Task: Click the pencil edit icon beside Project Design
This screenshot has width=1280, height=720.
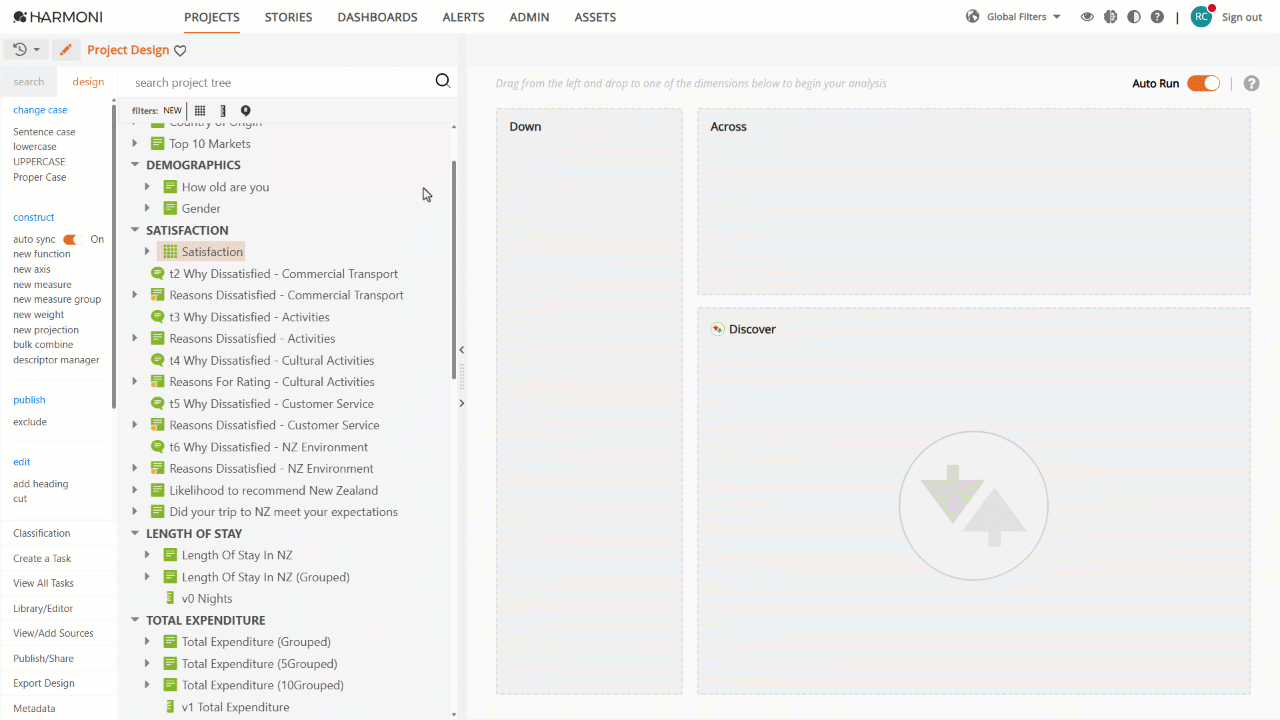Action: coord(66,50)
